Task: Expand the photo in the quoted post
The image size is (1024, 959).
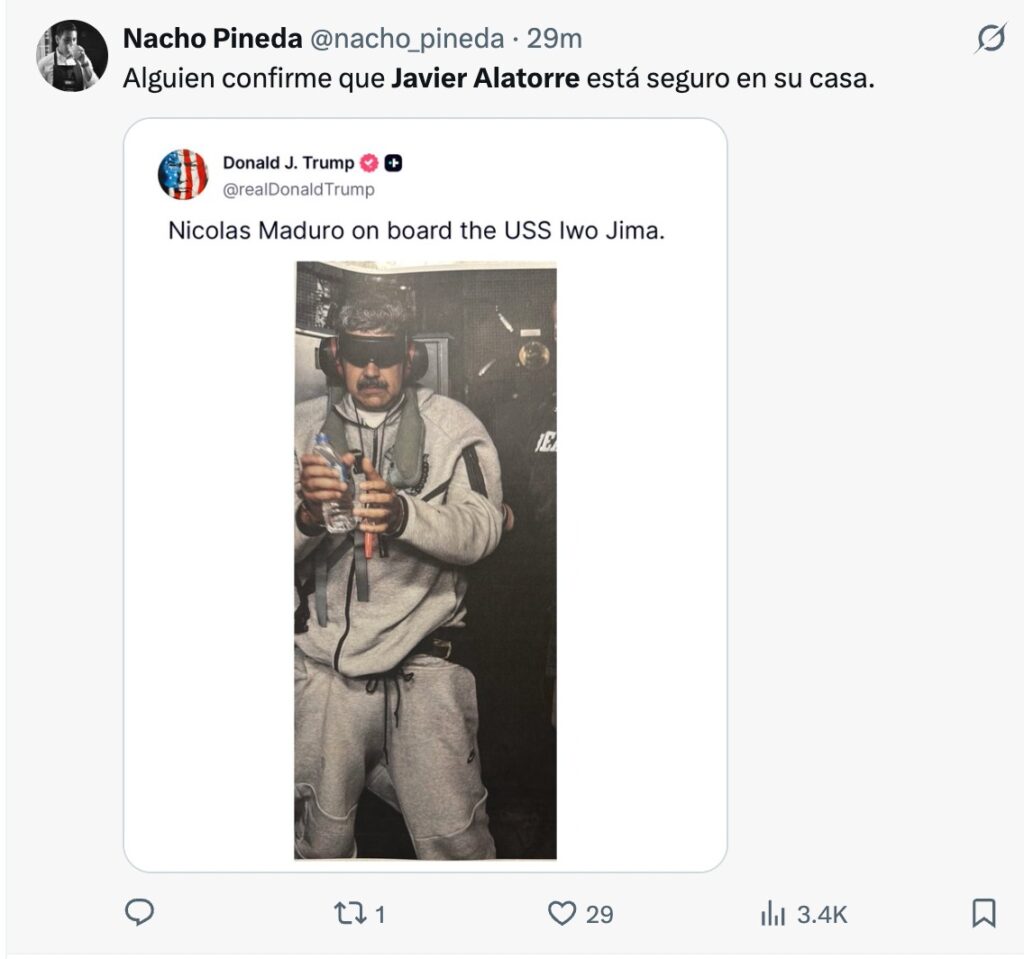Action: point(425,560)
